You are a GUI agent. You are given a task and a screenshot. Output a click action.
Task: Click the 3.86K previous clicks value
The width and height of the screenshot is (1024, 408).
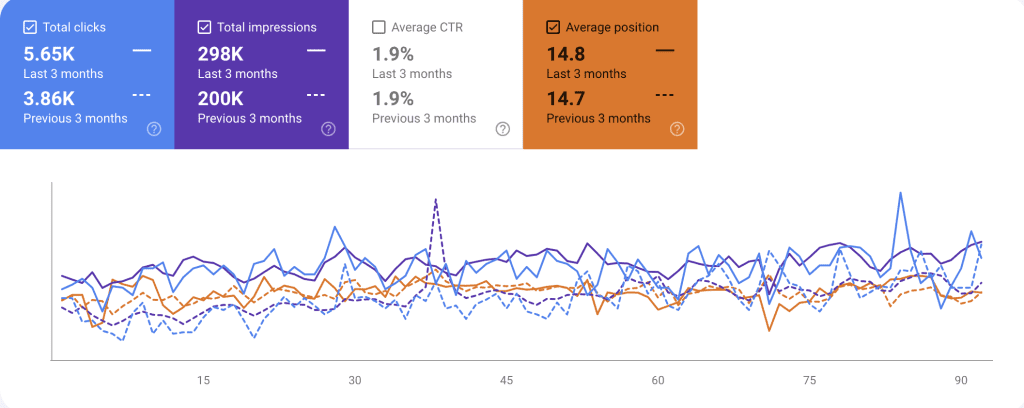coord(50,99)
